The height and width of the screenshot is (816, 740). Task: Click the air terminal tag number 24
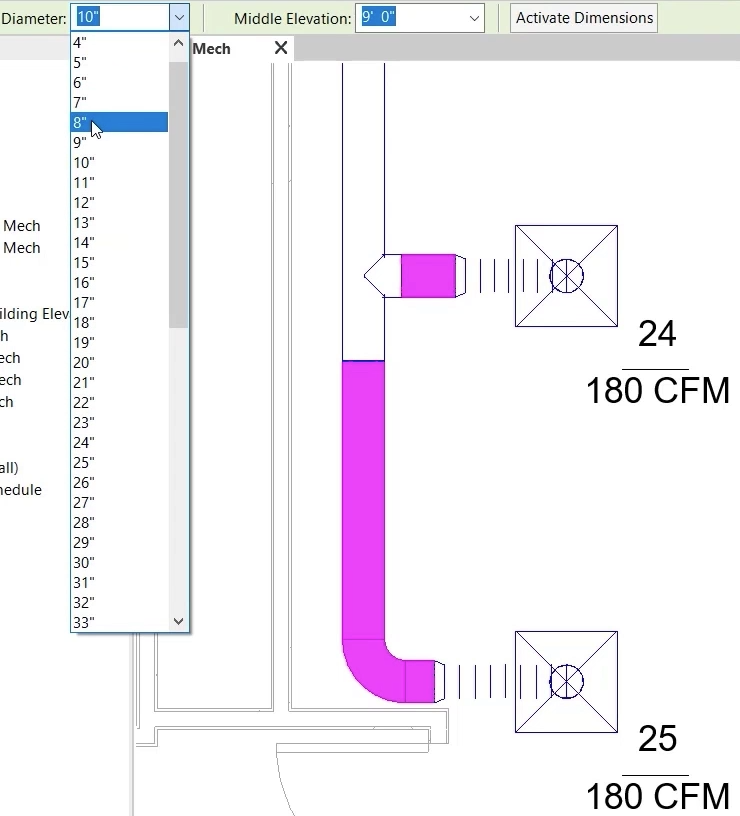pos(657,334)
